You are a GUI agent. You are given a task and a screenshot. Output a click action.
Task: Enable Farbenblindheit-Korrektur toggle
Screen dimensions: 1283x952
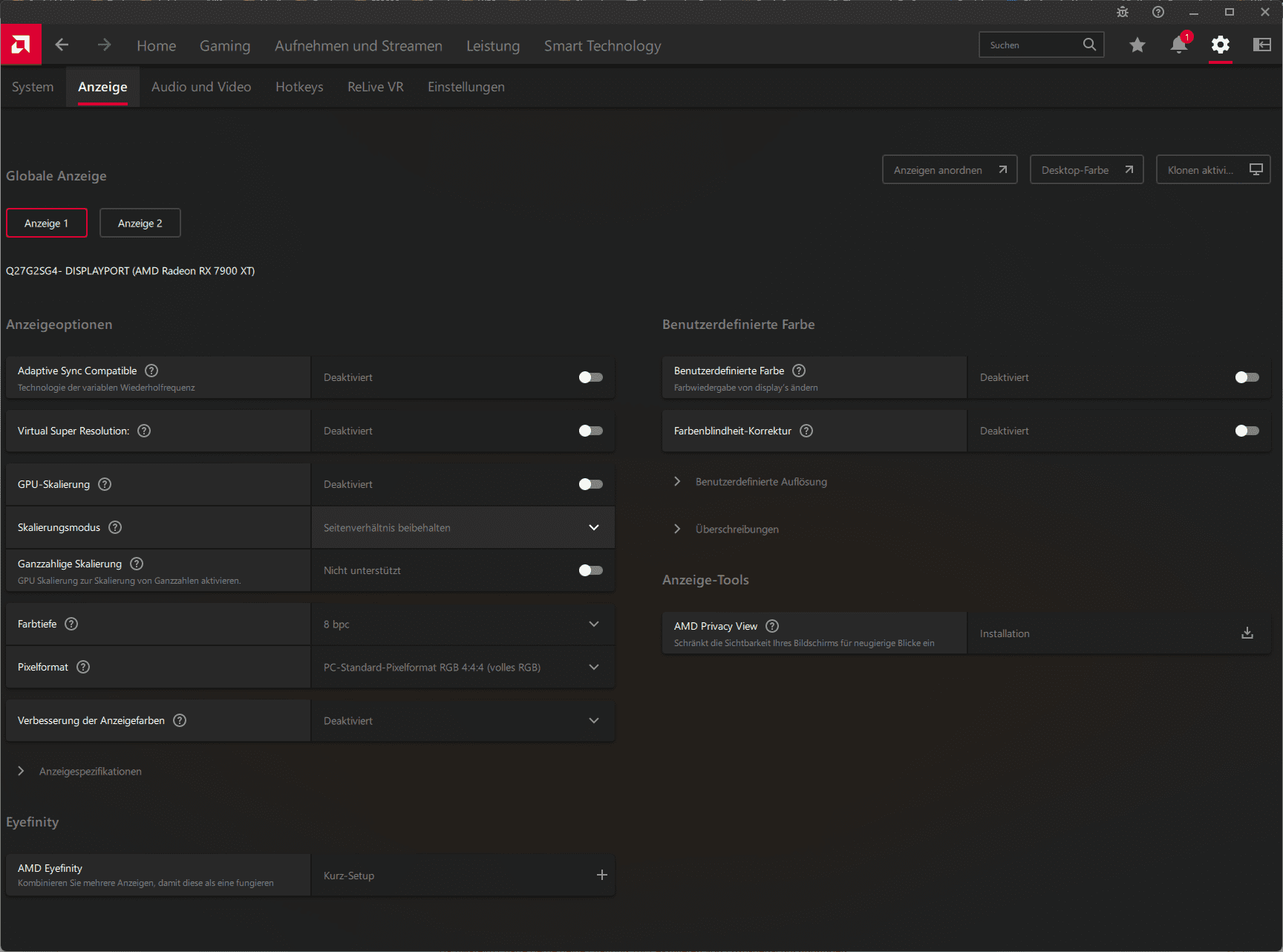pyautogui.click(x=1247, y=431)
